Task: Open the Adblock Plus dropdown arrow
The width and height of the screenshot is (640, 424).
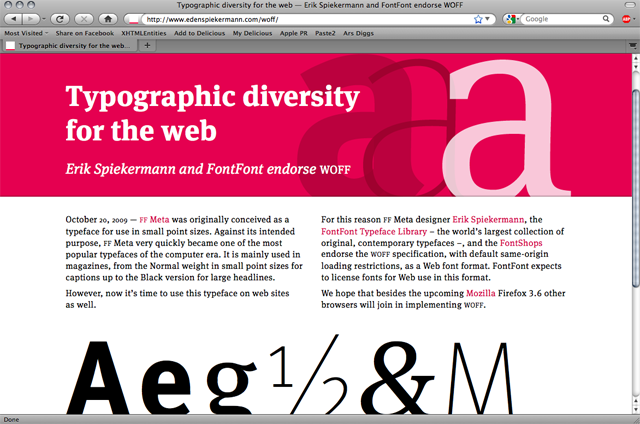Action: click(635, 19)
